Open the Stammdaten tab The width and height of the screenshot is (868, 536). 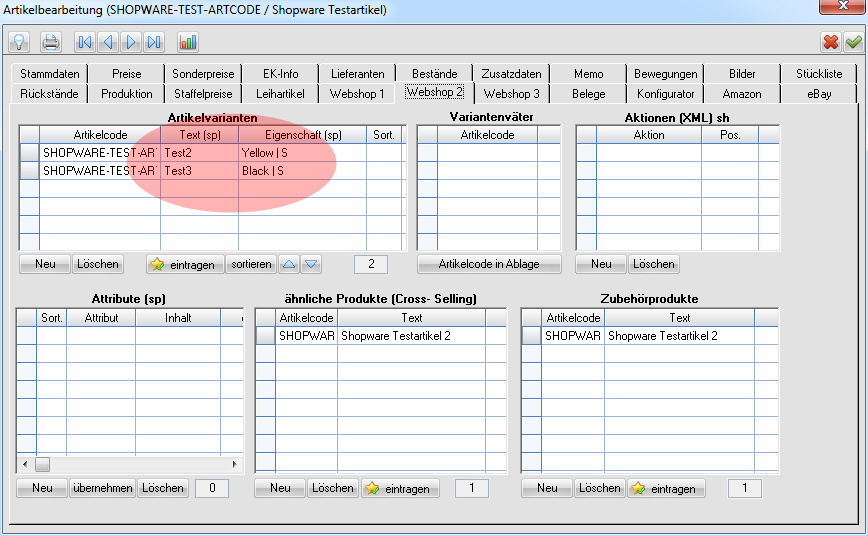tap(49, 74)
